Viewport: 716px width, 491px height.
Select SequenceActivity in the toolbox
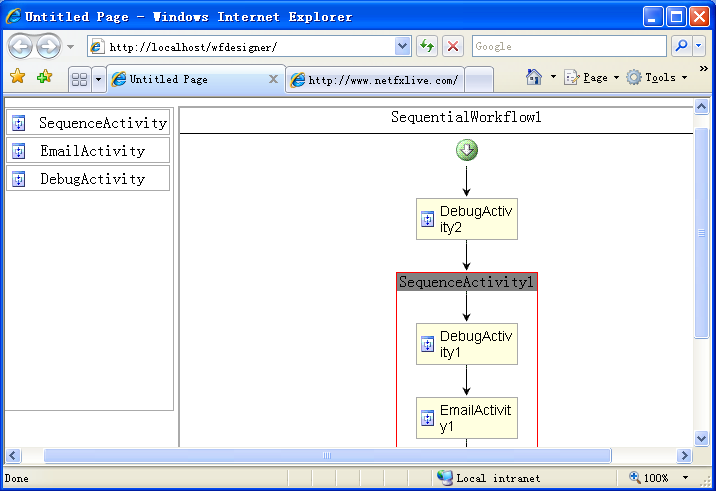pos(88,122)
